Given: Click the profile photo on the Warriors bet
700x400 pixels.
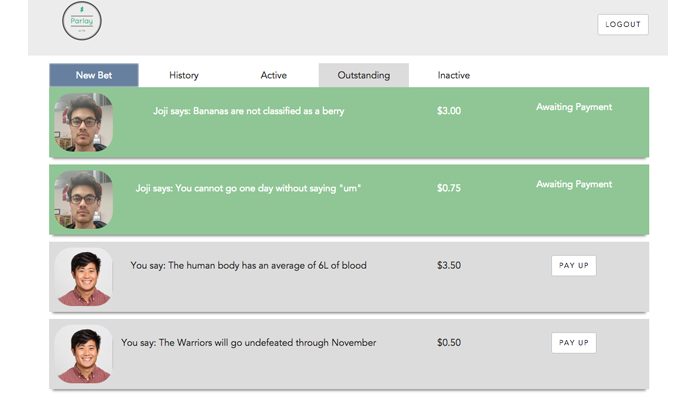Looking at the screenshot, I should [x=84, y=353].
